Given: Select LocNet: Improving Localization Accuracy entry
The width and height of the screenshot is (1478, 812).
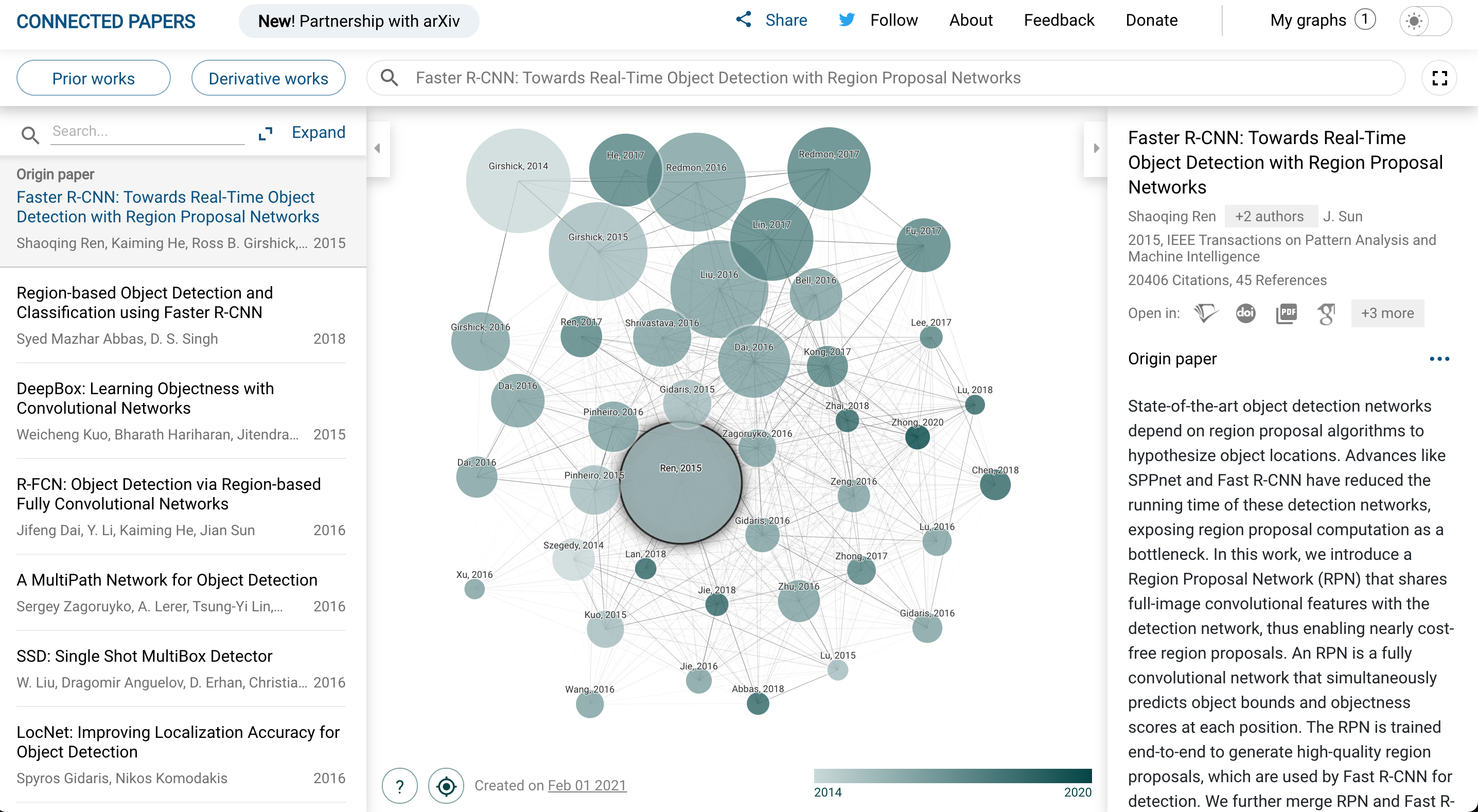Looking at the screenshot, I should click(x=181, y=755).
